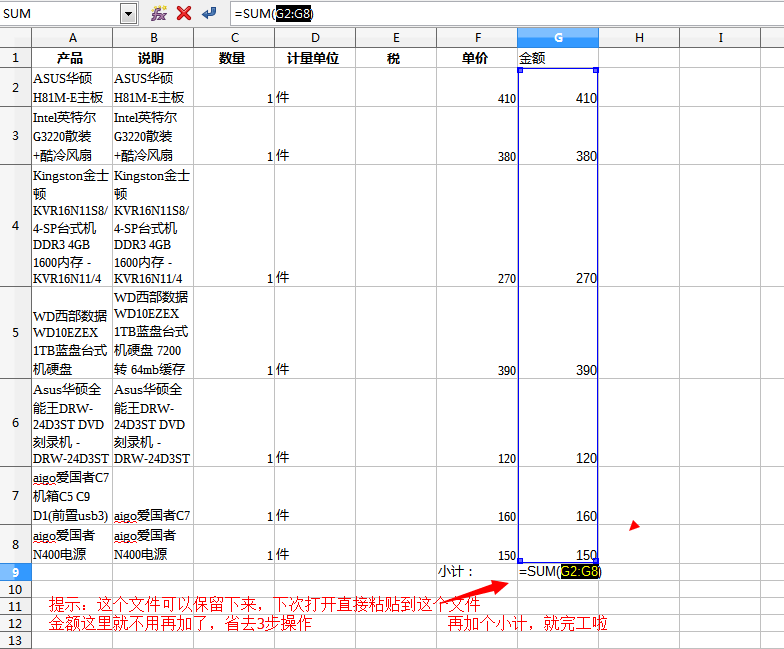Click the 金额 header cell
This screenshot has height=649, width=784.
pyautogui.click(x=558, y=58)
